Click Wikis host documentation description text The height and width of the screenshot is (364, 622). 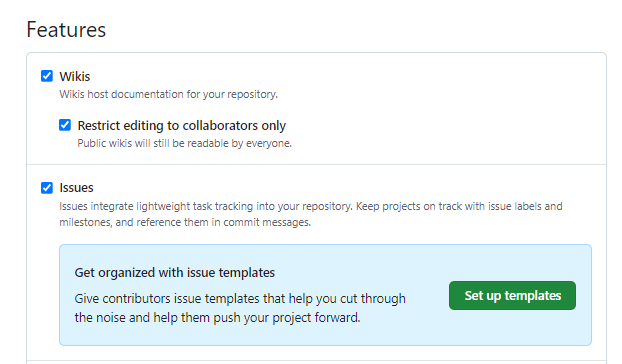(x=169, y=94)
